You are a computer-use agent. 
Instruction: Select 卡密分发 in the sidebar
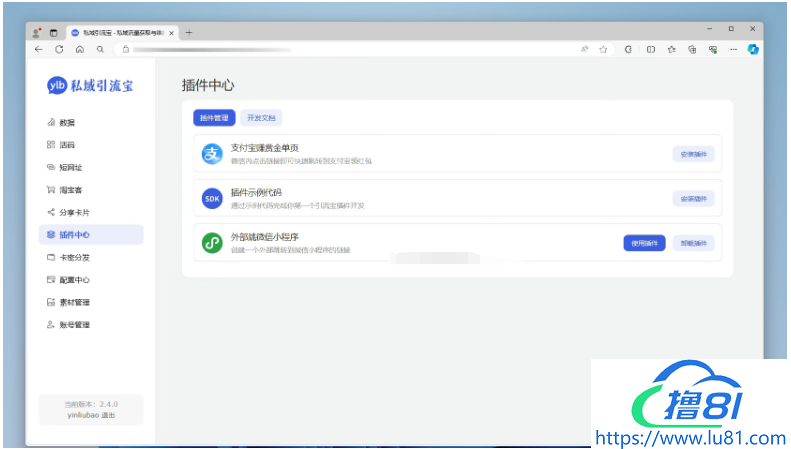click(74, 257)
